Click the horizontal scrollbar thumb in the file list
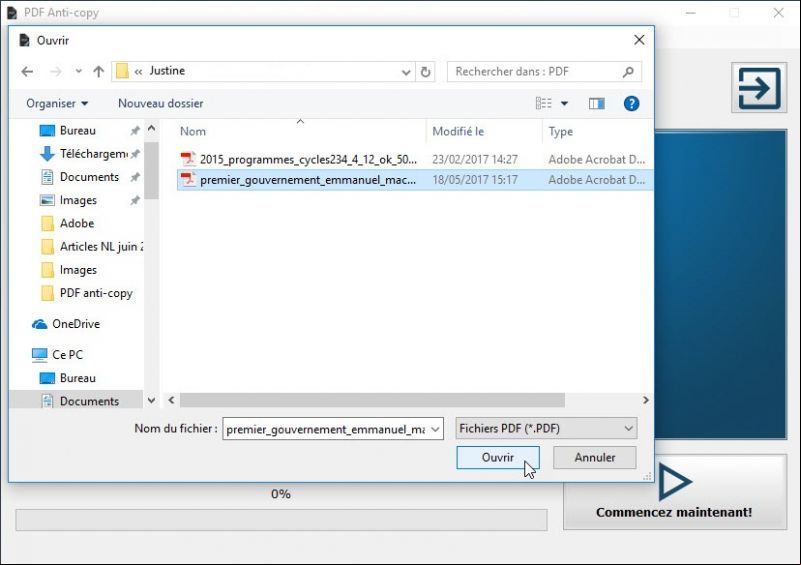 tap(372, 400)
